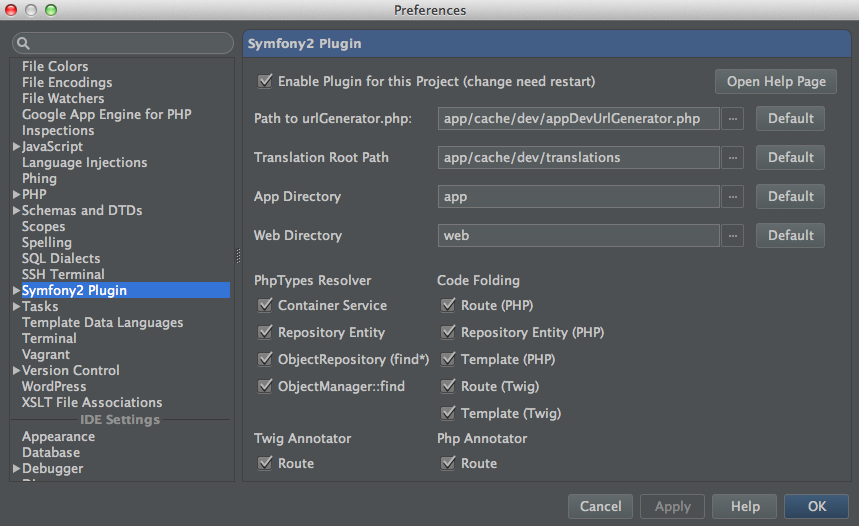
Task: Focus the preferences search field
Action: [123, 43]
